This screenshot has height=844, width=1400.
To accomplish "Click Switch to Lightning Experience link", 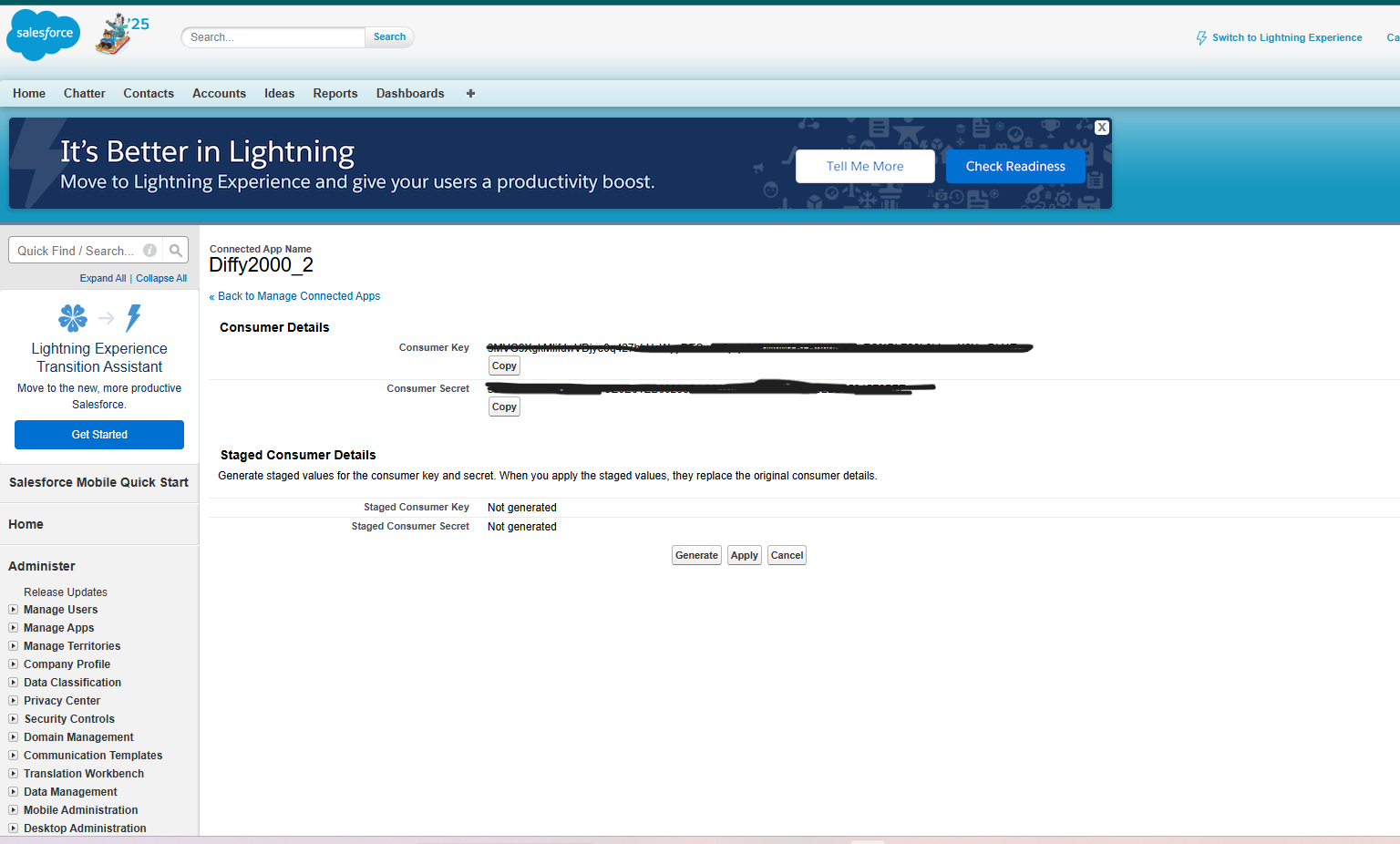I will [1287, 38].
